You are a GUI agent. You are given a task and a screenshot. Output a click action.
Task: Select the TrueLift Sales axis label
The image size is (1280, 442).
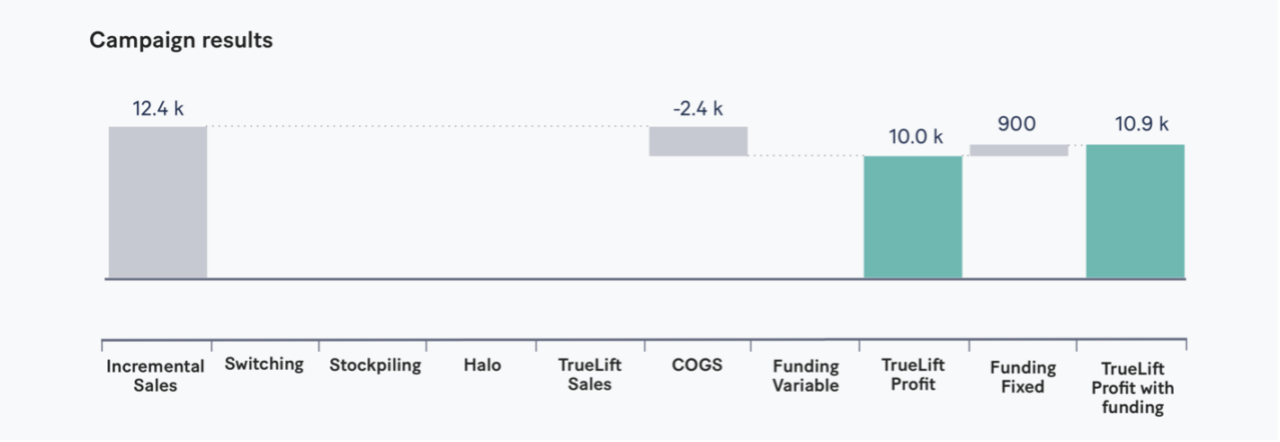589,375
